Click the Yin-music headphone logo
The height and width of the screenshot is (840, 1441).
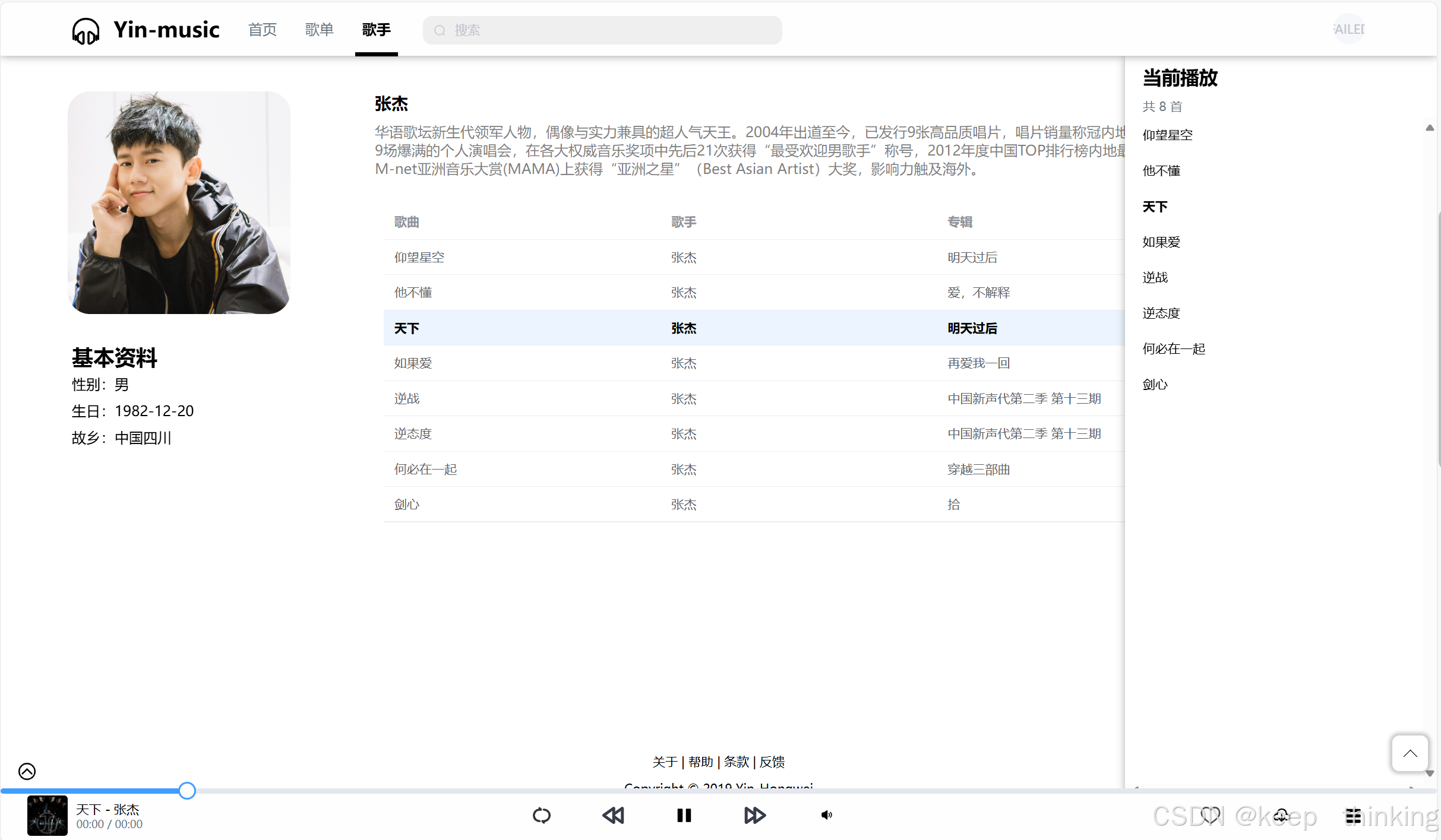[x=86, y=30]
